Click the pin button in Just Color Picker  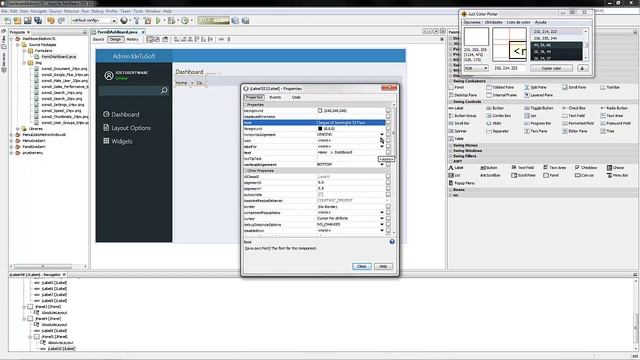(x=582, y=68)
